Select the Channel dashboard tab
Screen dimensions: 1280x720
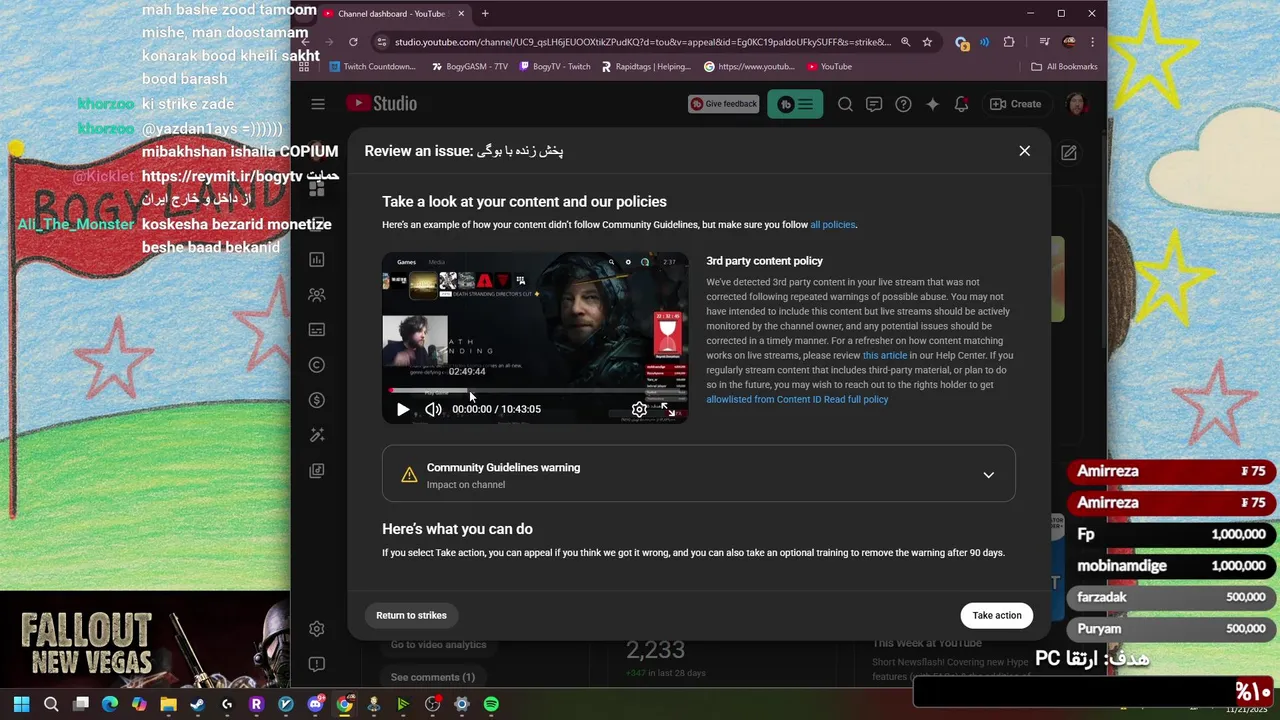(x=395, y=14)
